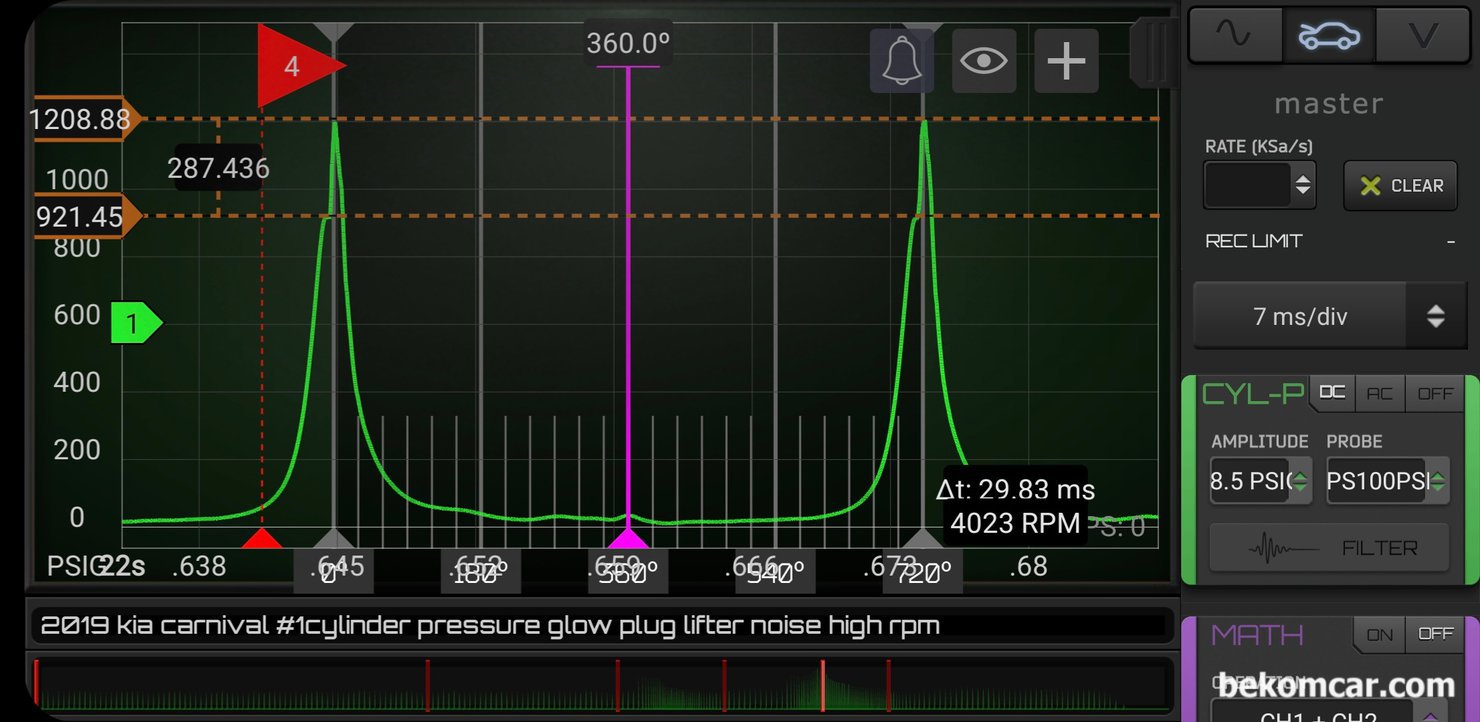Screen dimensions: 1480x722
Task: Select the magenta 360.0° cursor label
Action: pos(628,44)
